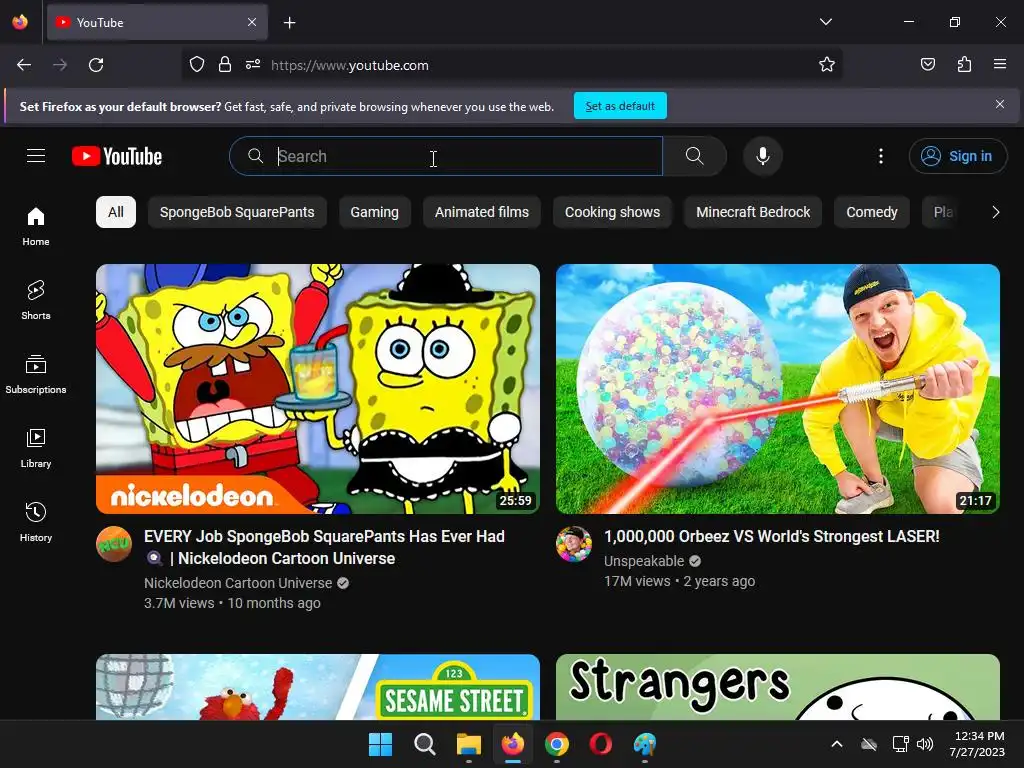List all tabs dropdown arrow

[x=825, y=22]
